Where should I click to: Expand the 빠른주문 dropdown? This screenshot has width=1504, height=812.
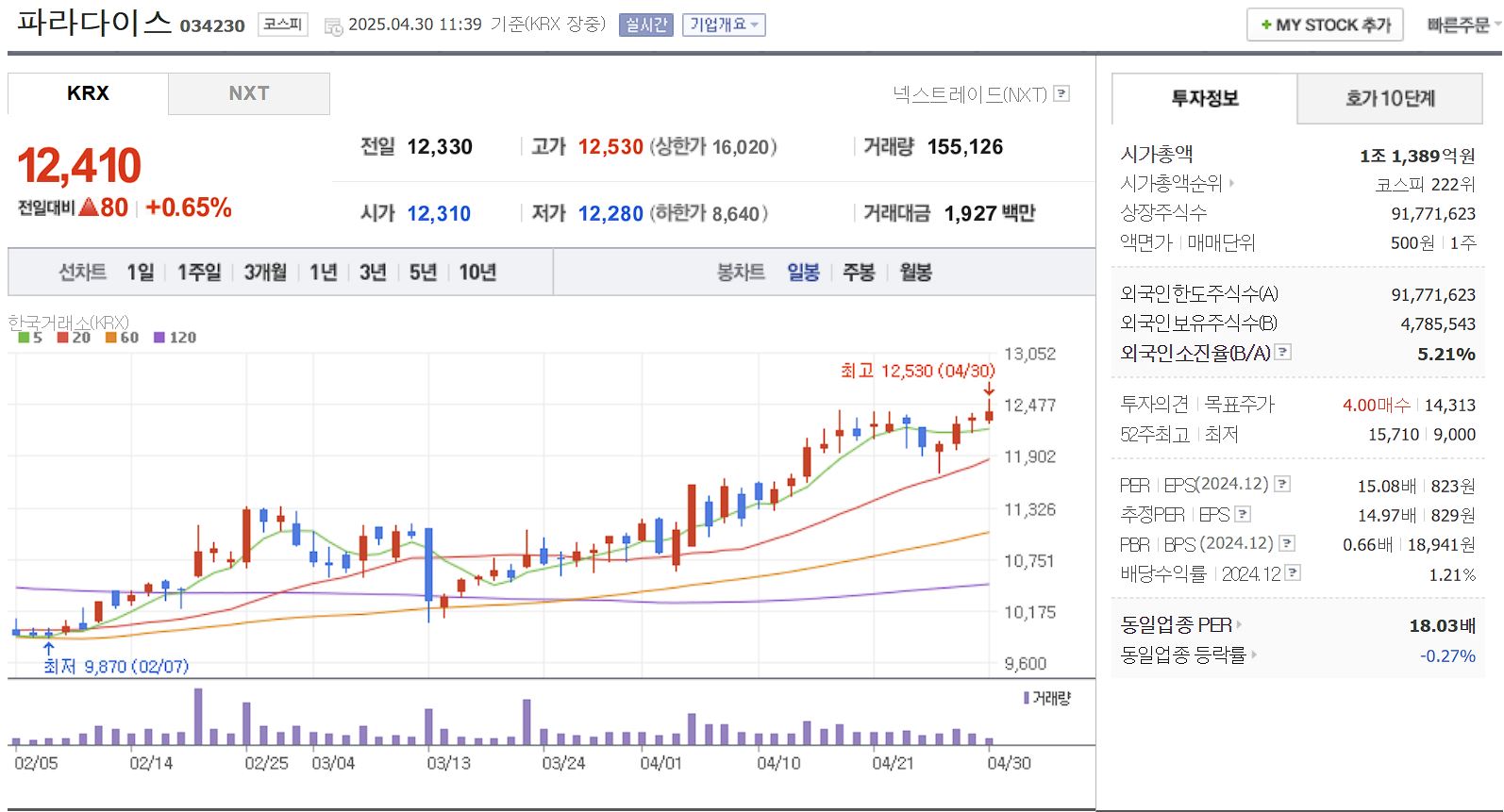[1463, 25]
